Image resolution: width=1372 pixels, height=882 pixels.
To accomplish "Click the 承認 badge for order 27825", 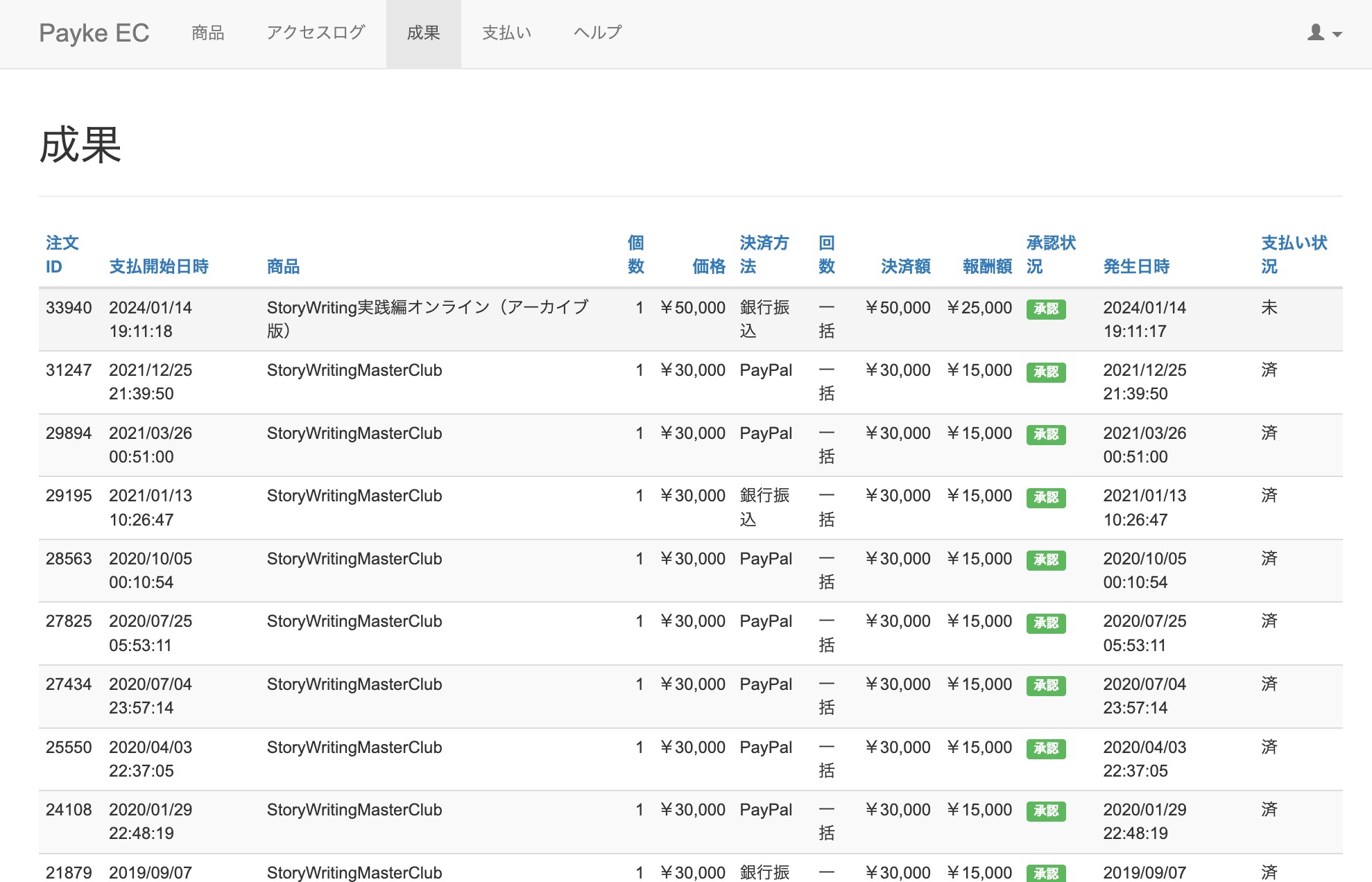I will click(1046, 623).
